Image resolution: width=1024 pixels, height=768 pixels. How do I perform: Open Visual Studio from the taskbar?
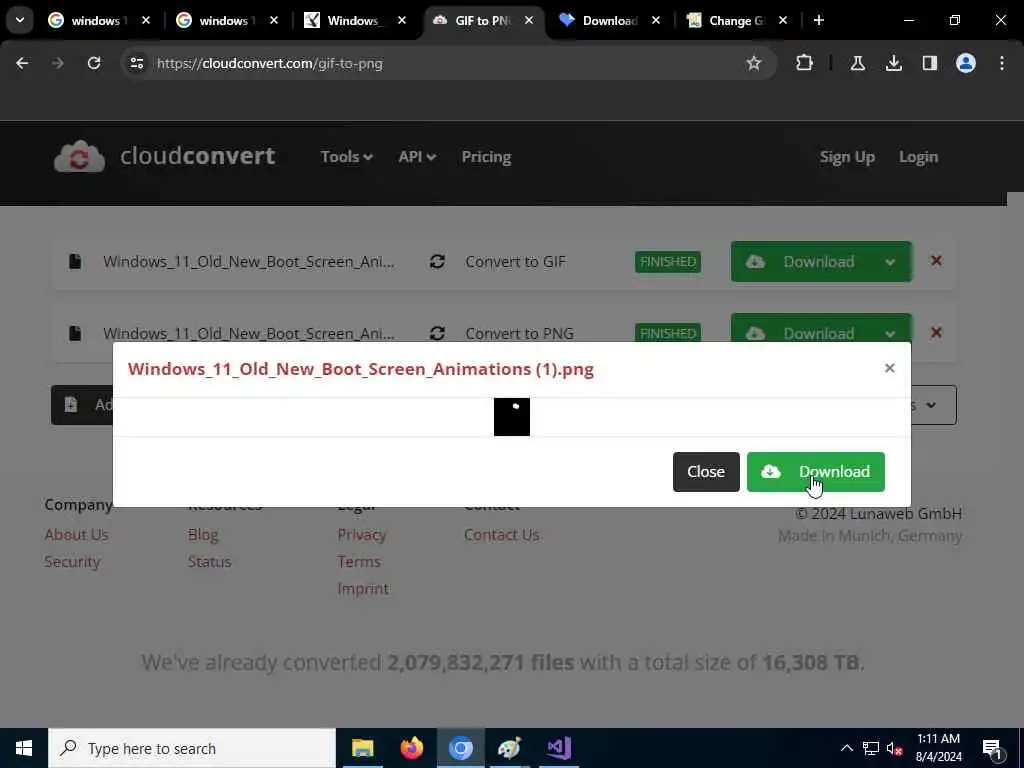pos(559,748)
